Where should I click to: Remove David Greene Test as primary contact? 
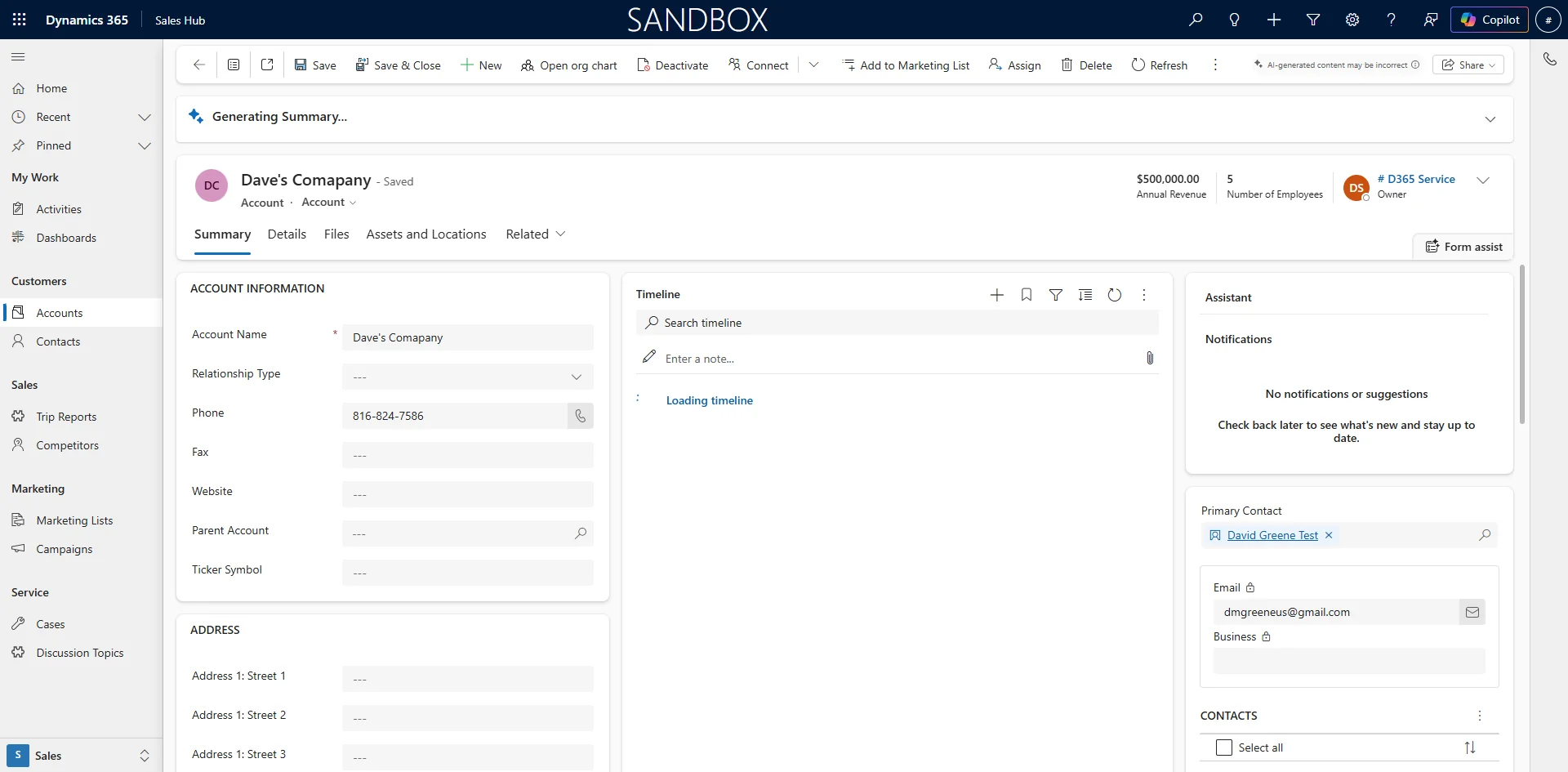pyautogui.click(x=1328, y=535)
